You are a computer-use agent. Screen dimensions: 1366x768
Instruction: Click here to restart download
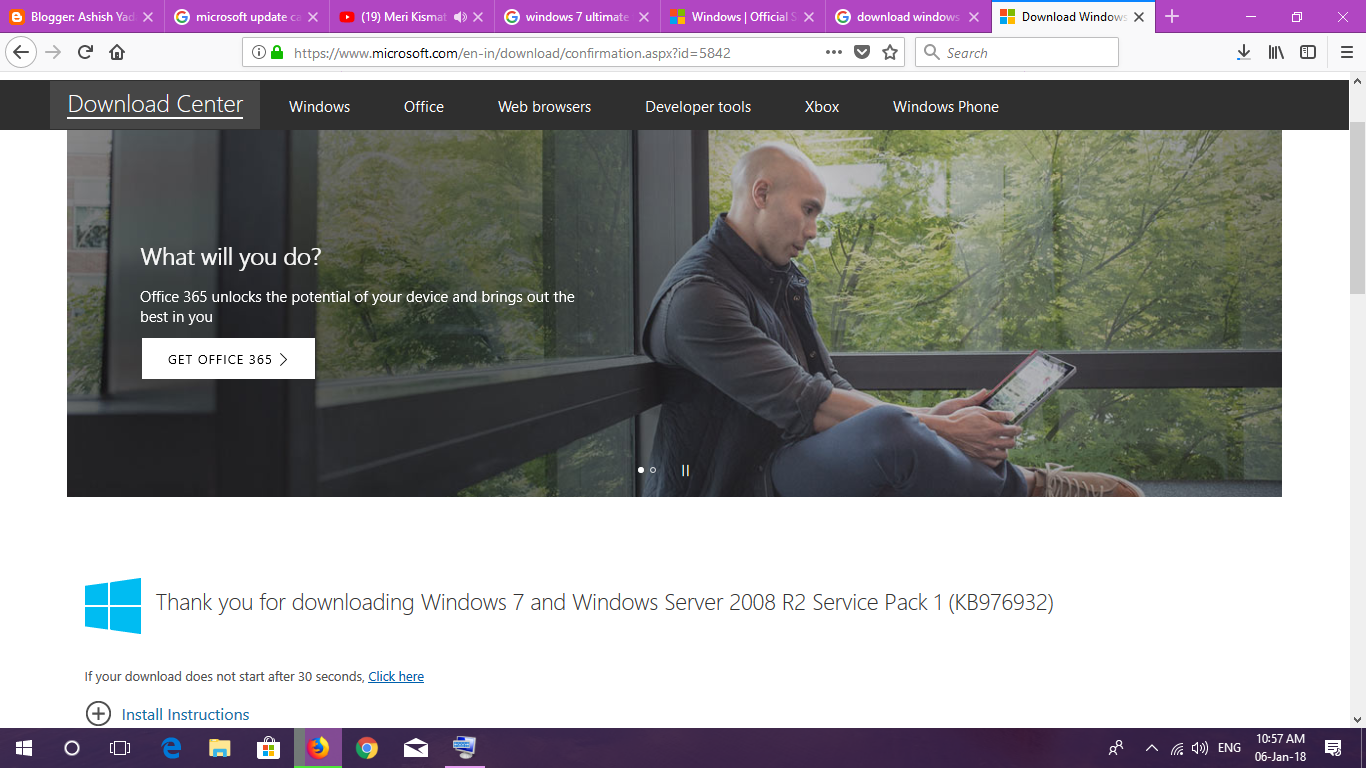coord(396,677)
